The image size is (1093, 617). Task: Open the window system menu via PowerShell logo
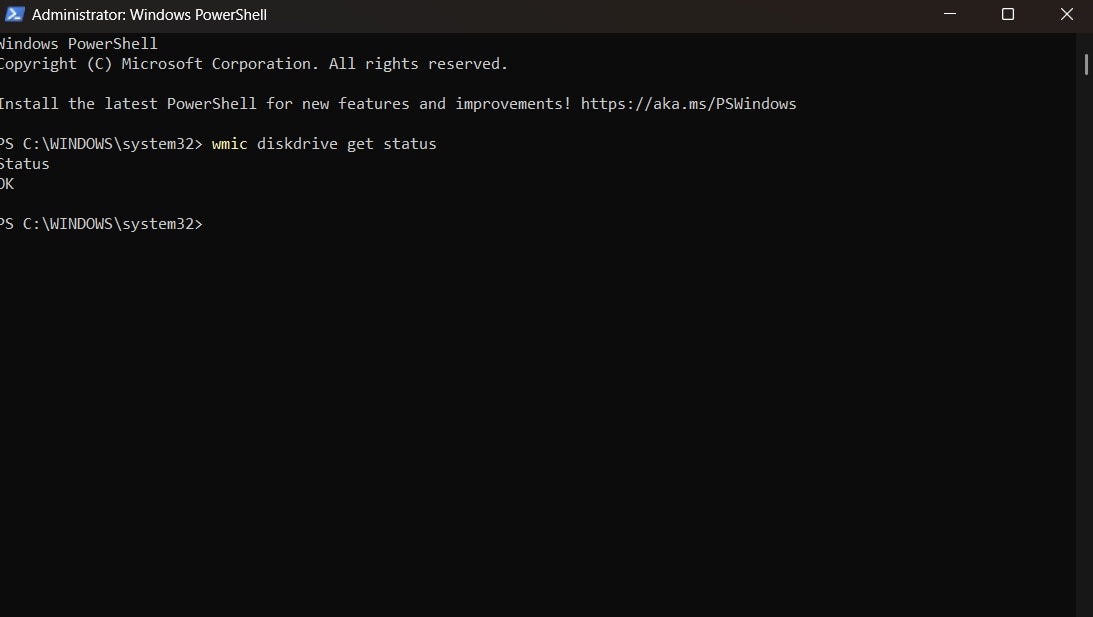[14, 14]
